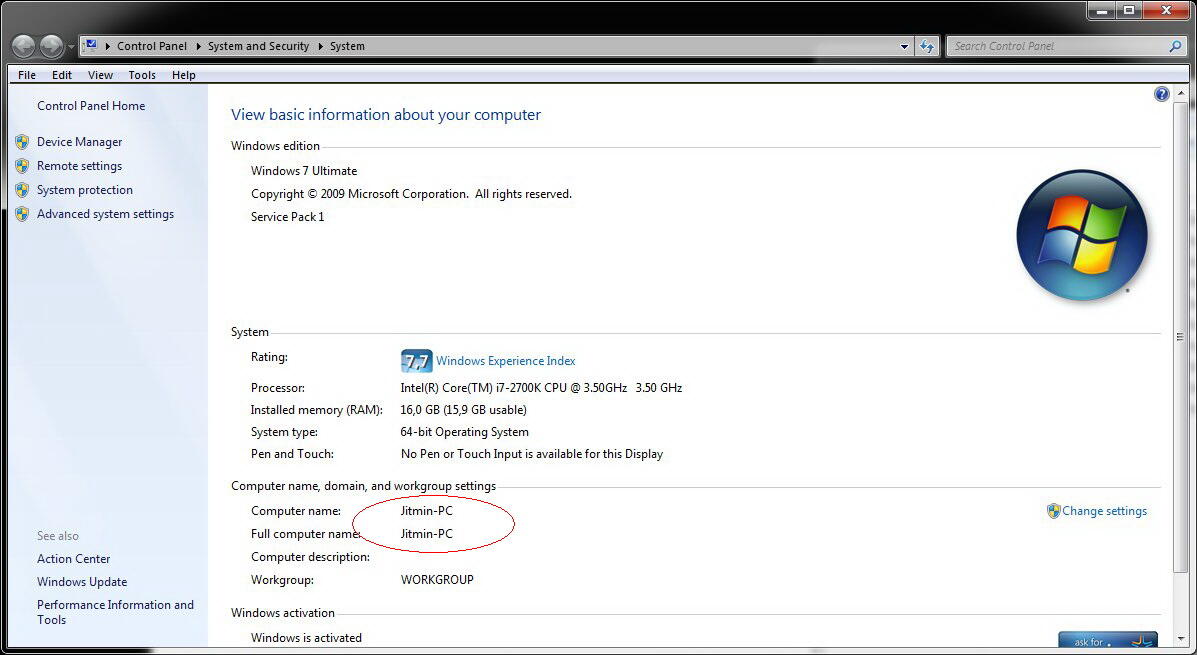This screenshot has height=655, width=1197.
Task: Go to Control Panel Home
Action: click(x=91, y=106)
